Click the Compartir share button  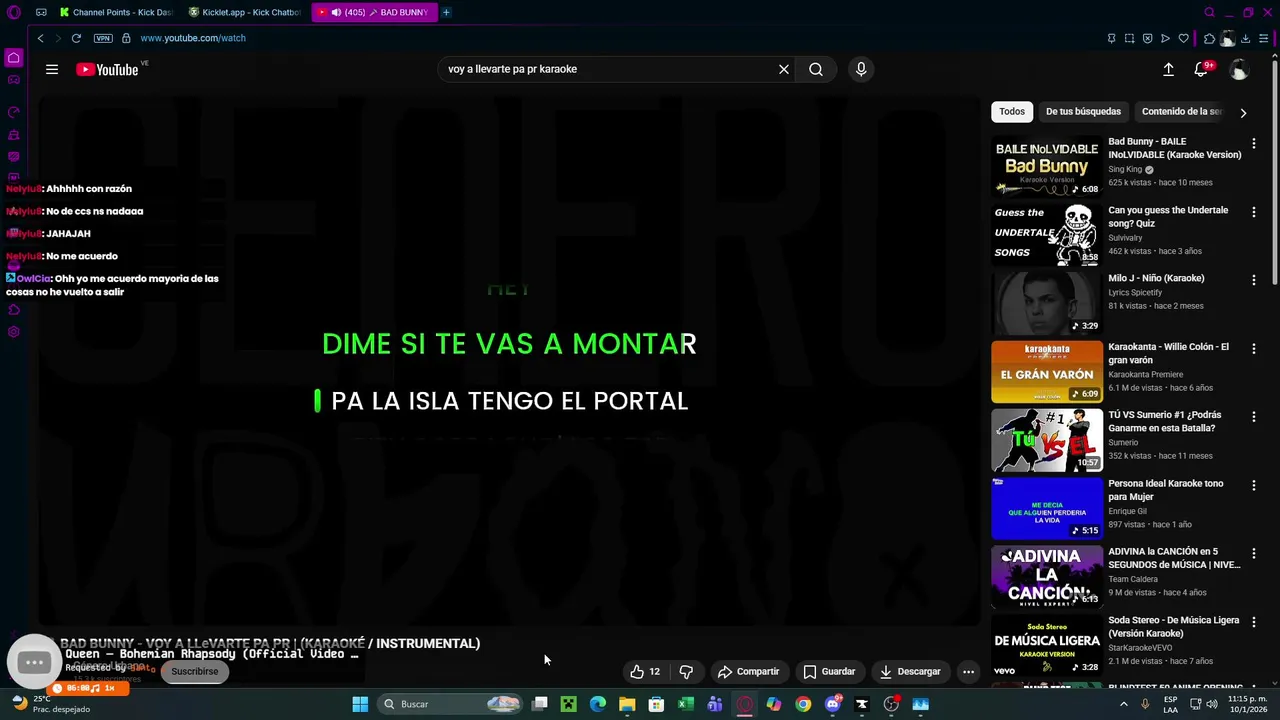pyautogui.click(x=749, y=672)
